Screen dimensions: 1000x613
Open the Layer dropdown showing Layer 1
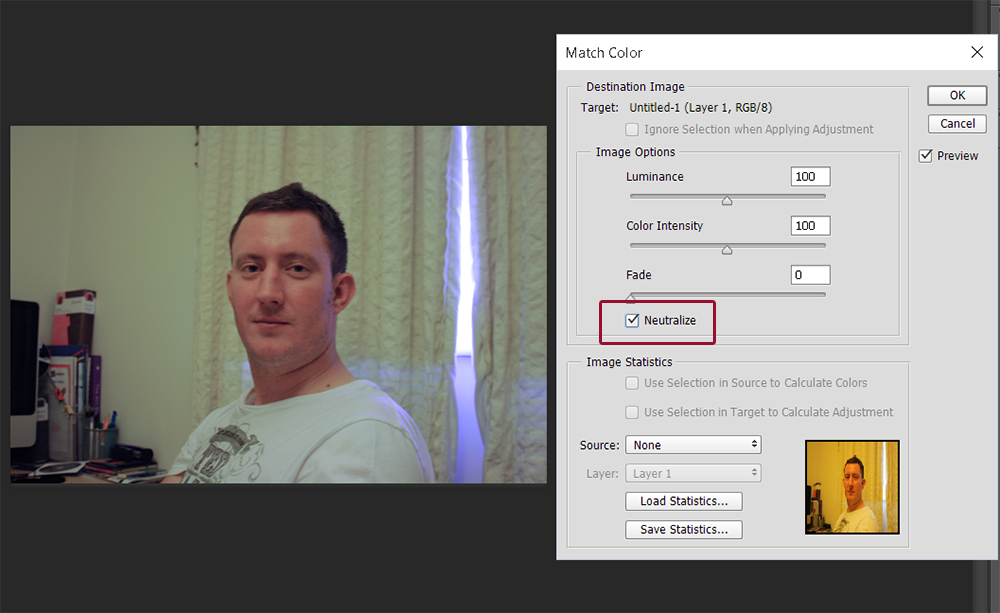point(693,473)
